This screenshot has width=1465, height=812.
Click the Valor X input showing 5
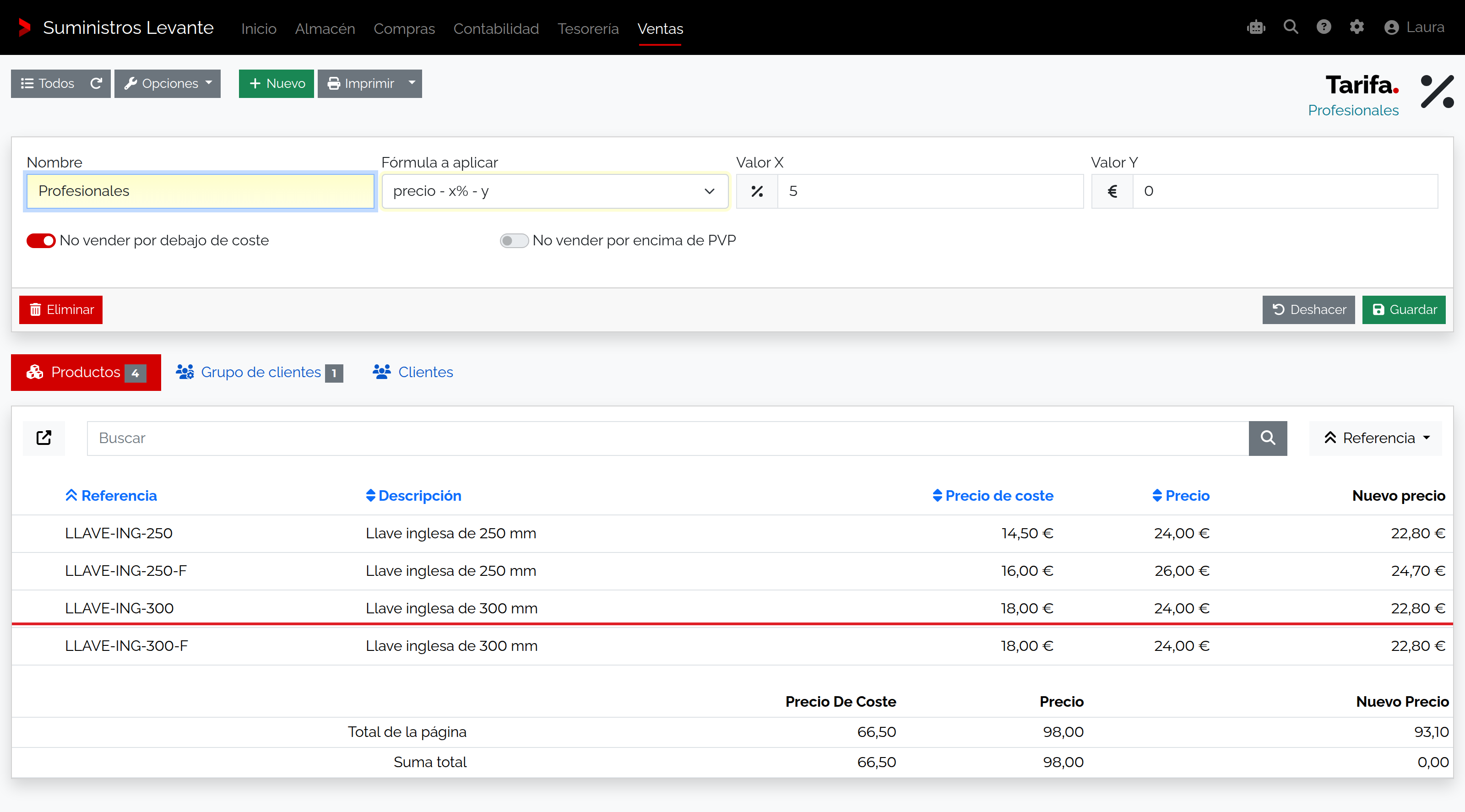(930, 192)
